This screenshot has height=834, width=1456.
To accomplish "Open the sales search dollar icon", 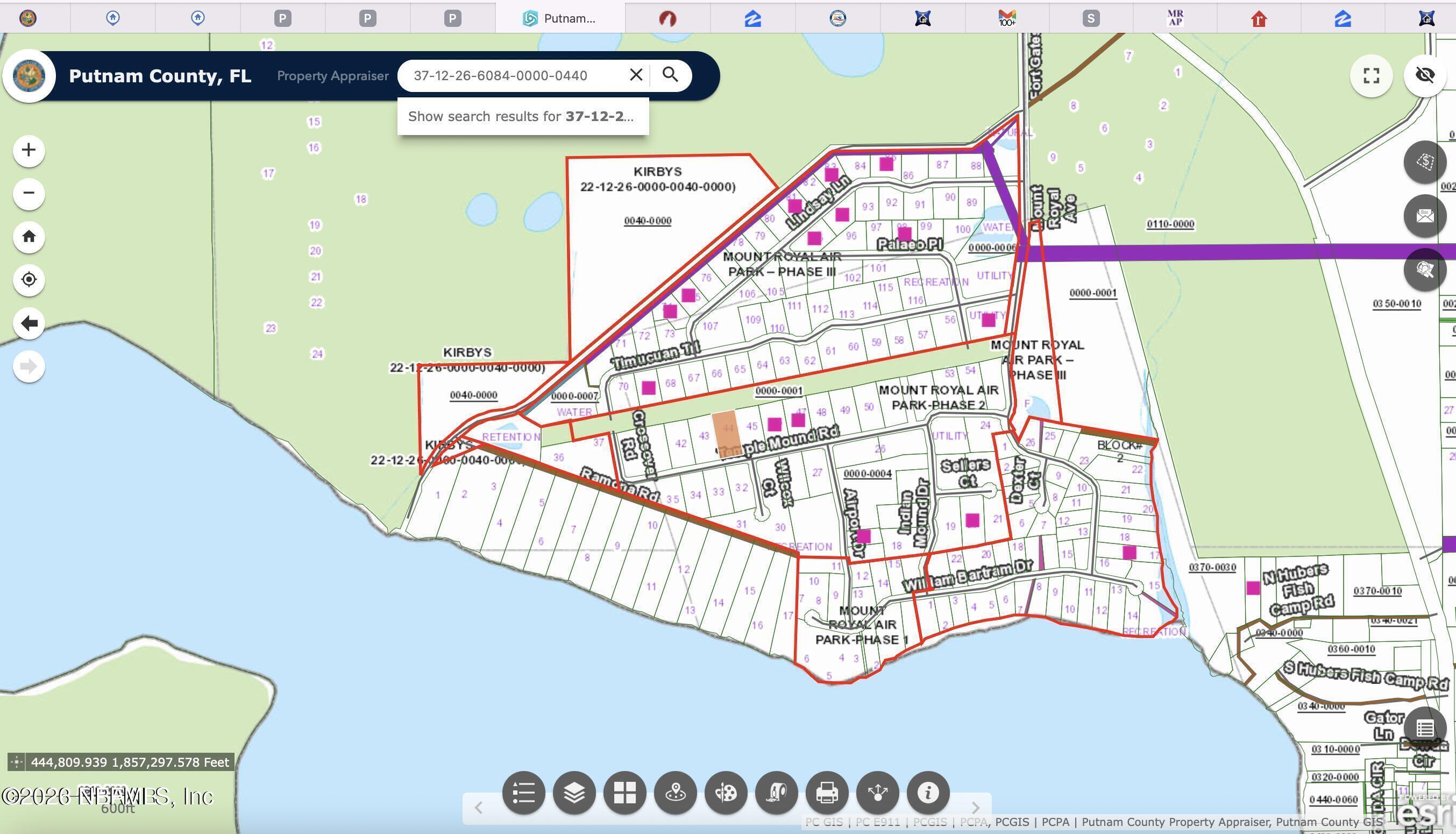I will 1424,162.
